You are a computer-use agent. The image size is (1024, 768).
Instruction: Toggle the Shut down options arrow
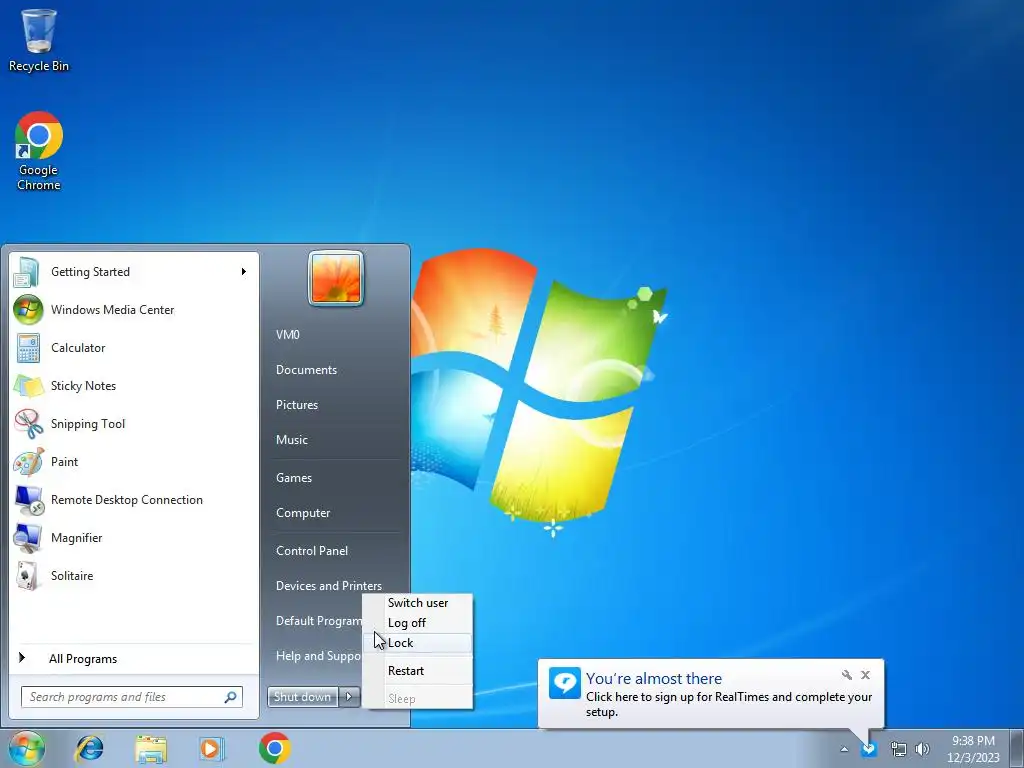[349, 697]
